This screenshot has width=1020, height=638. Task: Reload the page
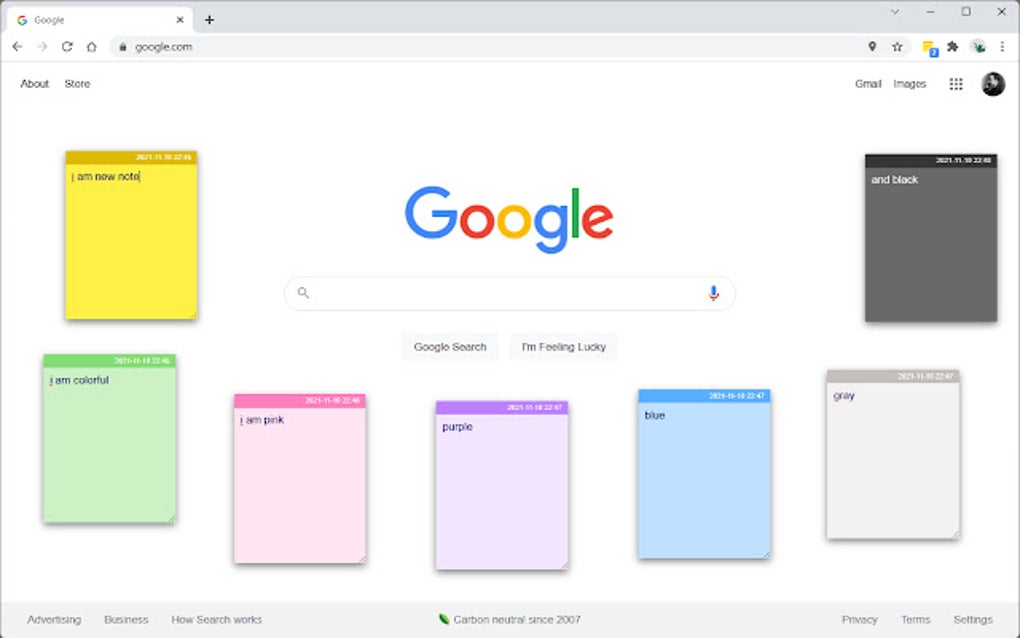click(x=67, y=46)
